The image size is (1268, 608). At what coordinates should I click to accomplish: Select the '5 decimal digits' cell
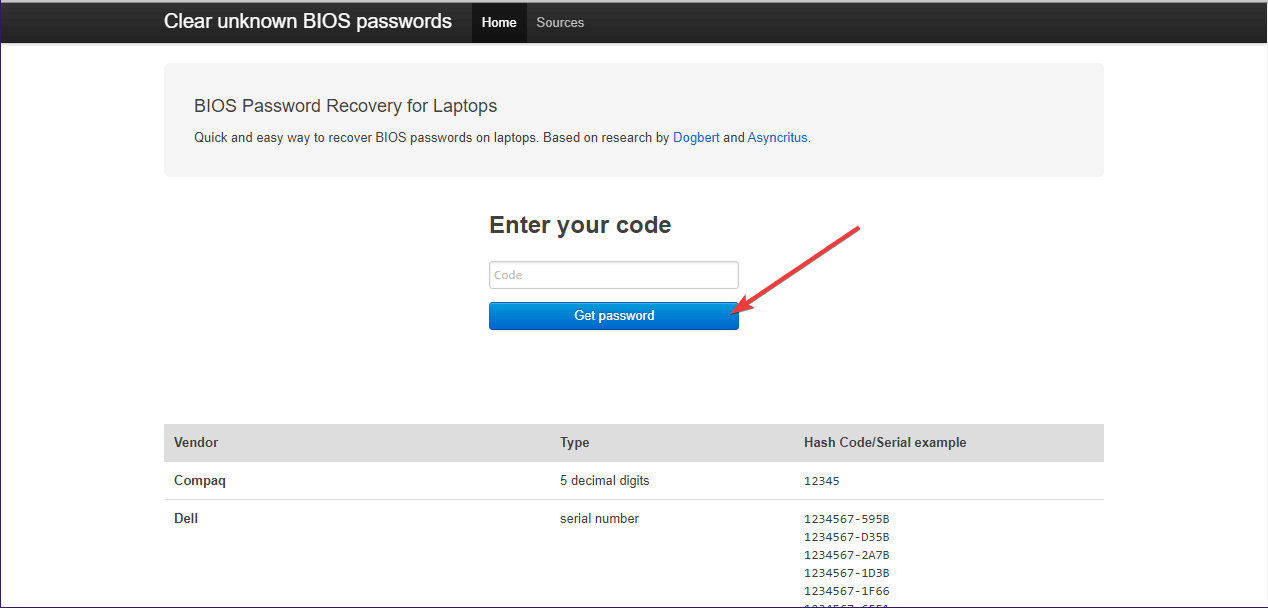click(x=604, y=480)
